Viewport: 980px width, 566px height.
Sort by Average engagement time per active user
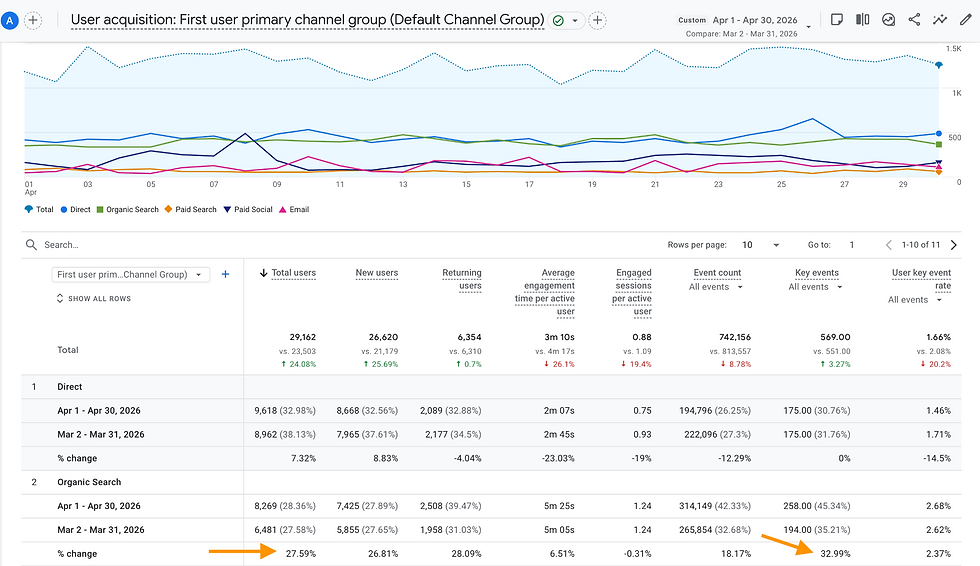pos(545,292)
